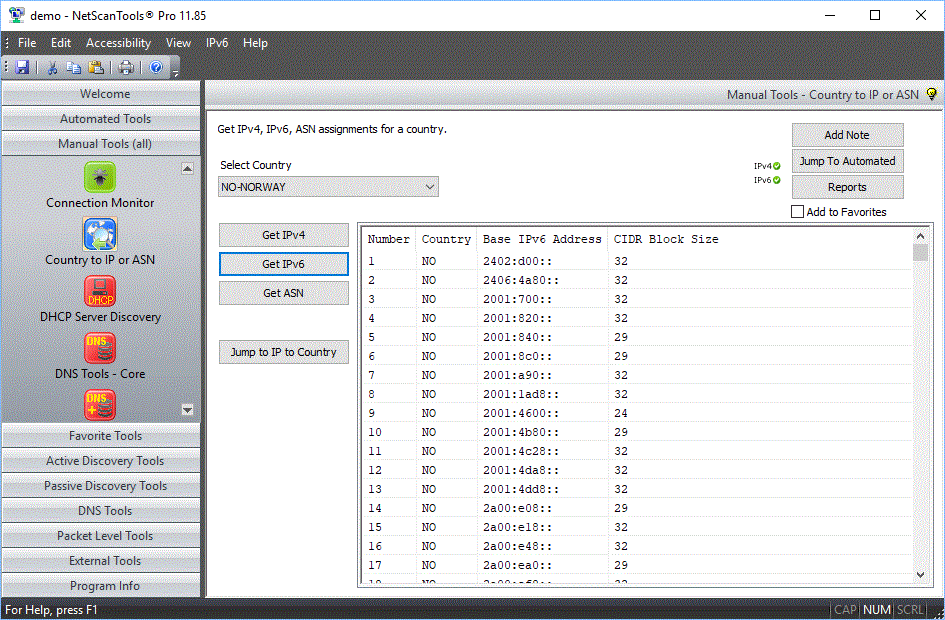Open the Select Country dropdown
945x620 pixels.
pos(328,187)
